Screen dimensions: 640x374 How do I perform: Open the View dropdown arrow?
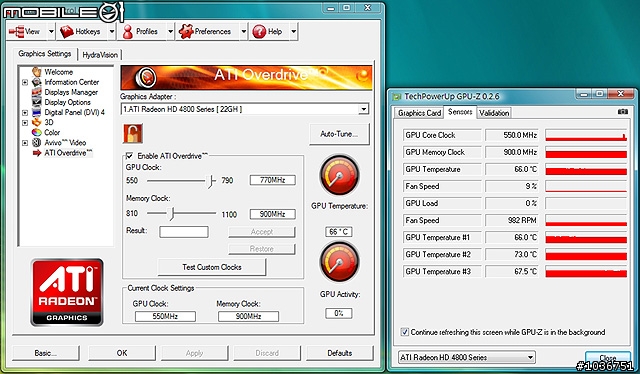51,31
